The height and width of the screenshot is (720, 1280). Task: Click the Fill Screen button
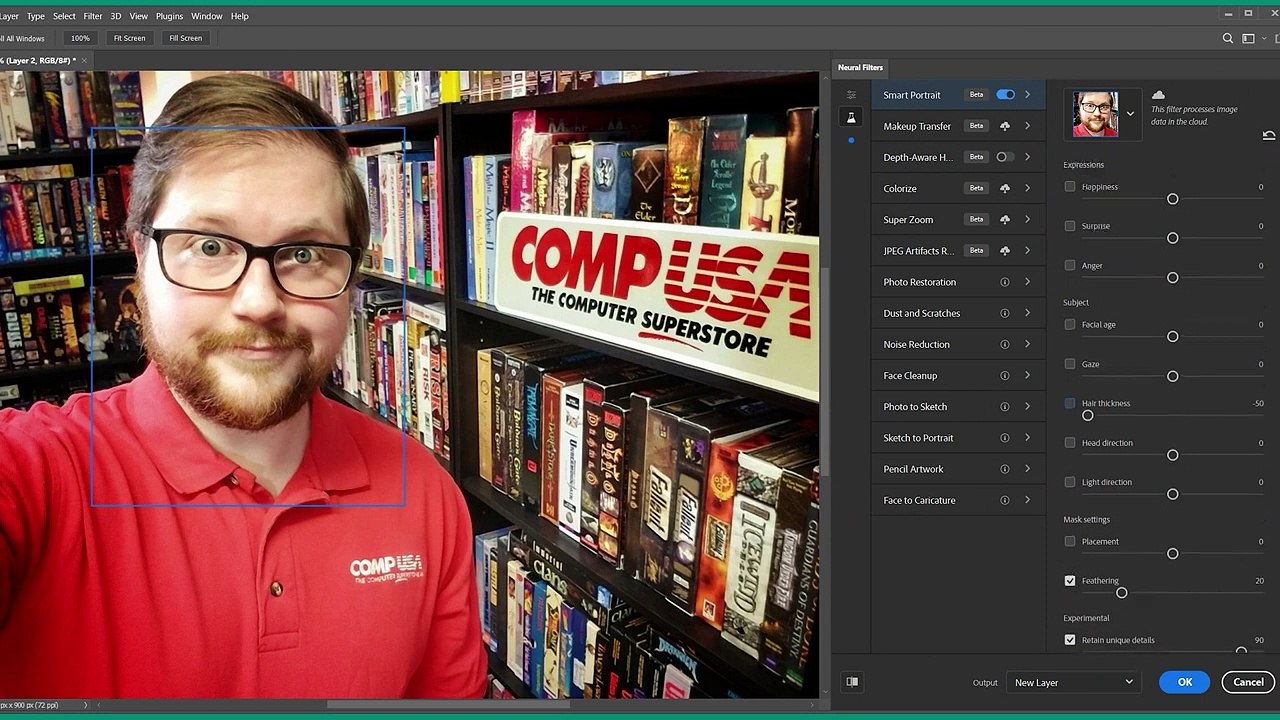[185, 38]
